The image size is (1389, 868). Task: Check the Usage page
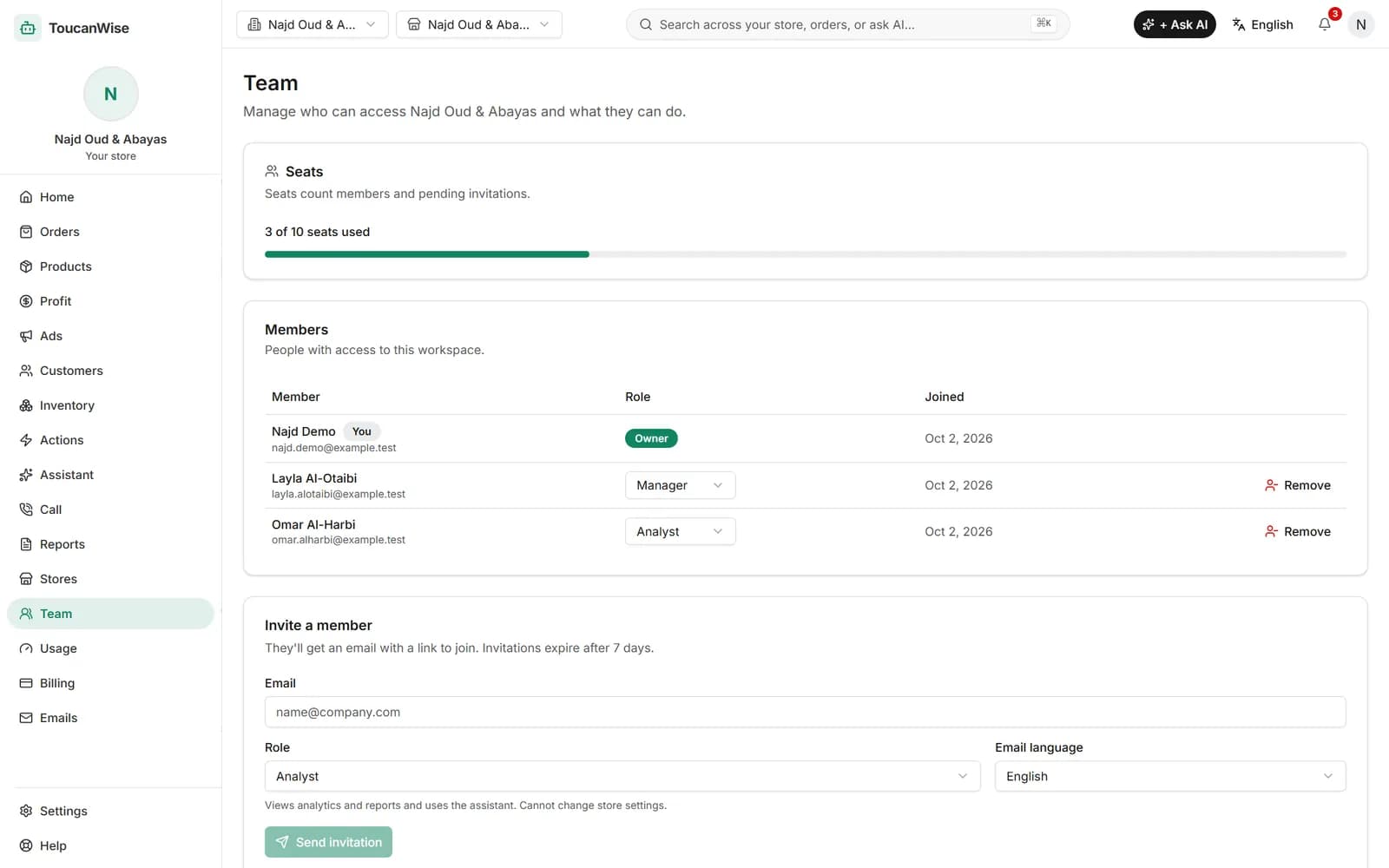(x=110, y=648)
